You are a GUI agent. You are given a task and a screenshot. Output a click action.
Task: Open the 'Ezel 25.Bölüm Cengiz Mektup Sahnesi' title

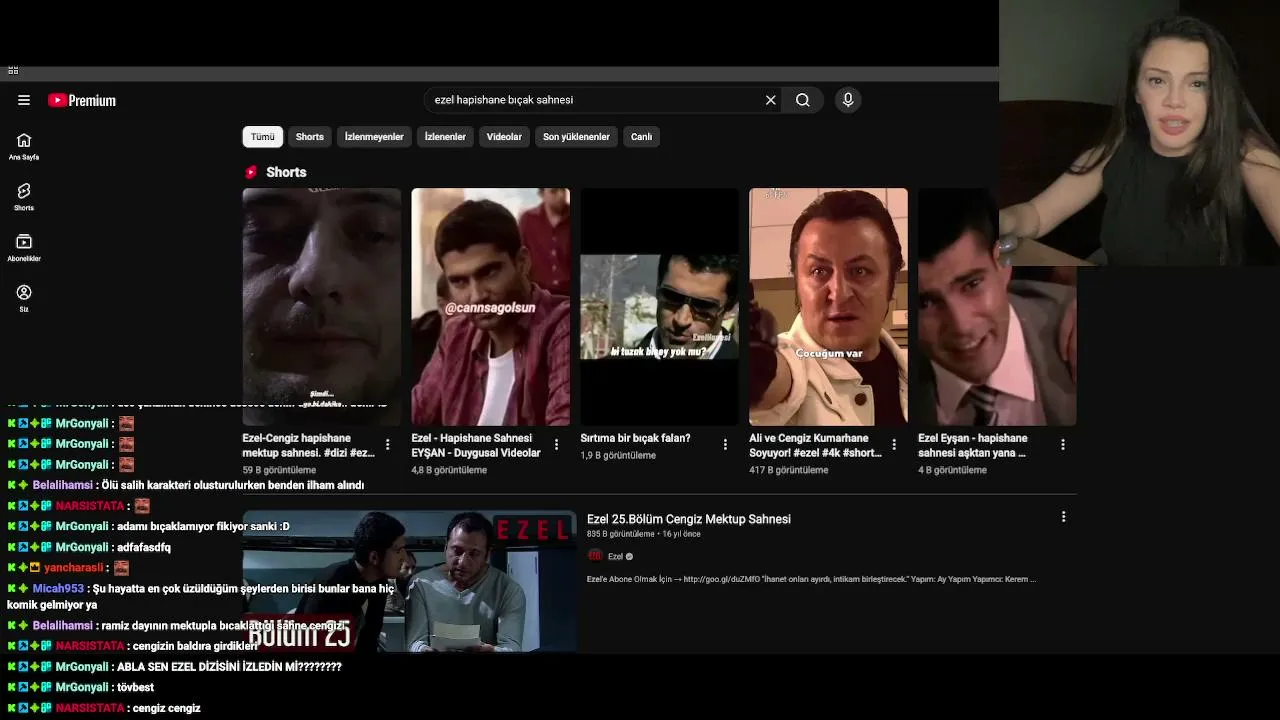(689, 519)
